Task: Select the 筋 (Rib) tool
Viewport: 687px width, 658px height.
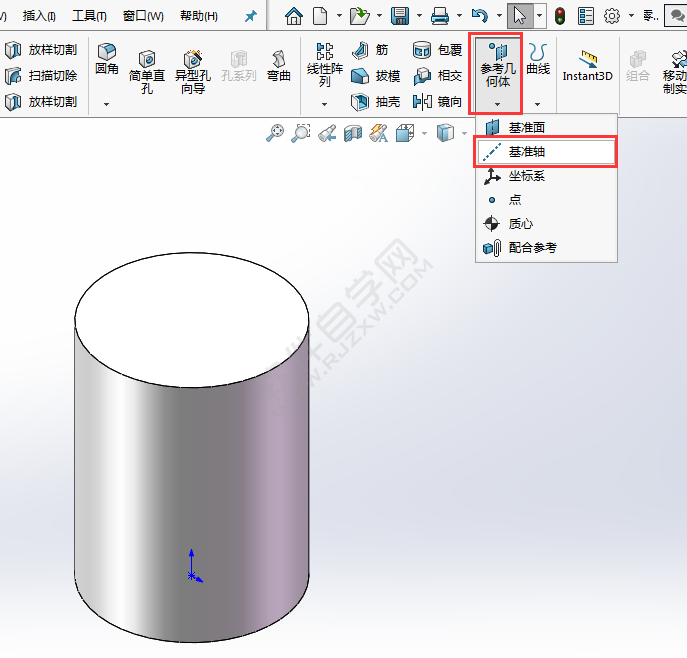Action: (x=370, y=50)
